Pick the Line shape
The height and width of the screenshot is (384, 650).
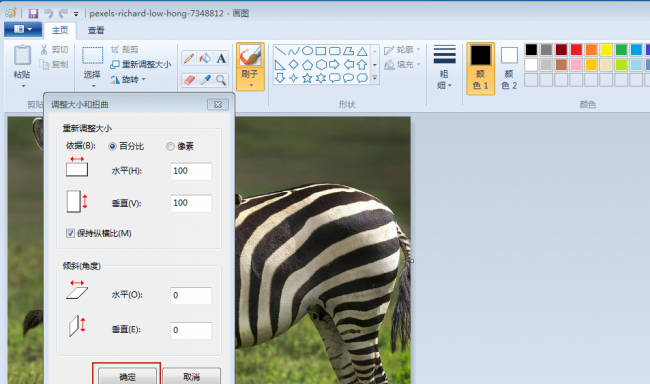280,51
